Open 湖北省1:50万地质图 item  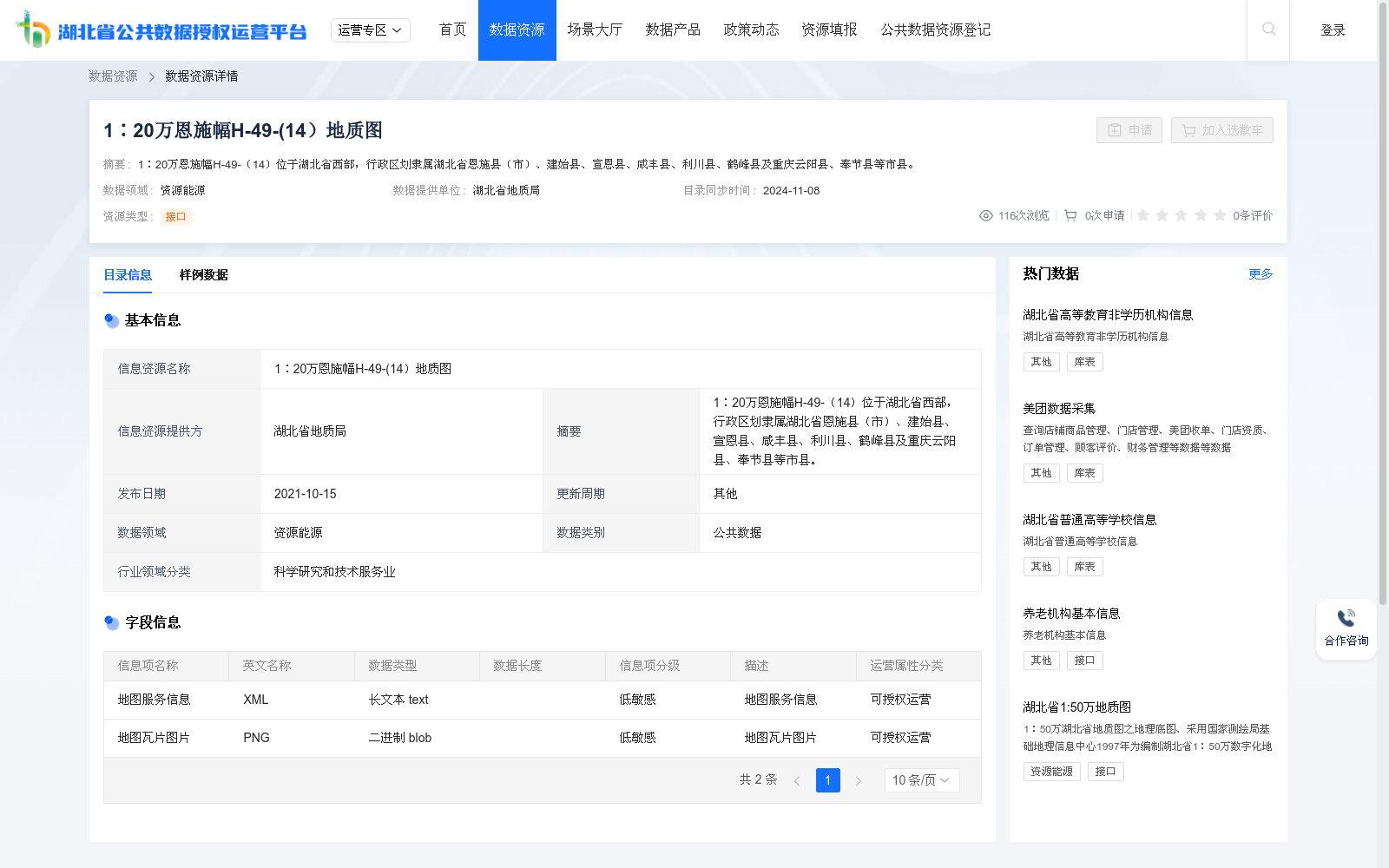[1076, 707]
